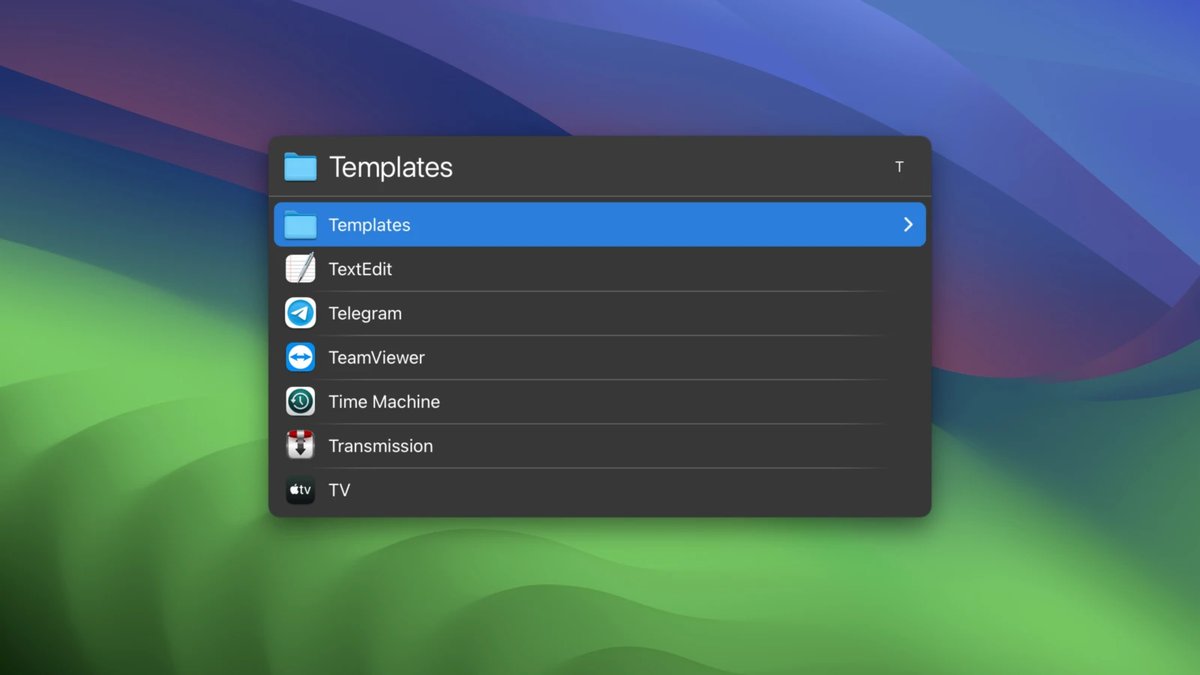Open the highlighted Templates result
The height and width of the screenshot is (675, 1200).
pos(370,224)
